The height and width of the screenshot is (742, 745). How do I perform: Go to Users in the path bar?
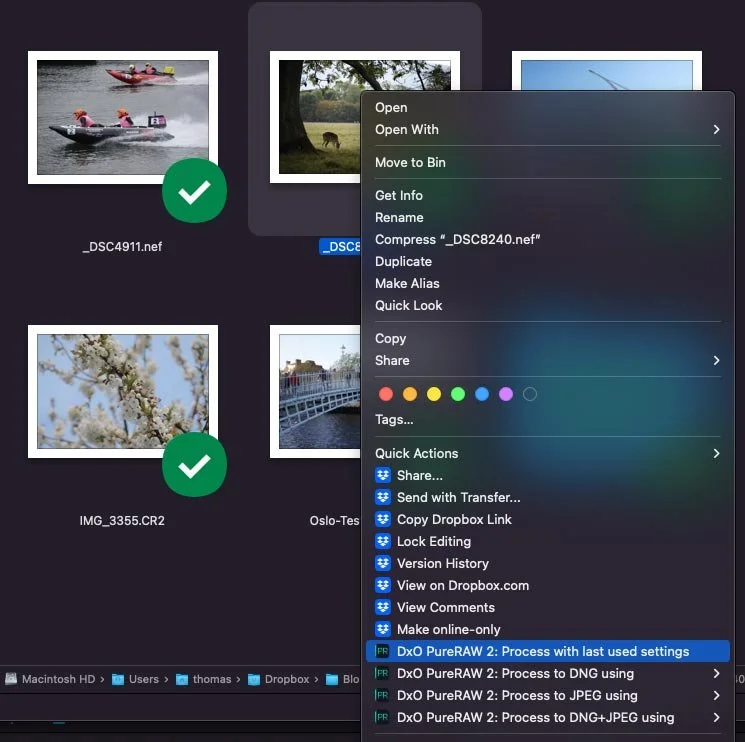[x=143, y=679]
